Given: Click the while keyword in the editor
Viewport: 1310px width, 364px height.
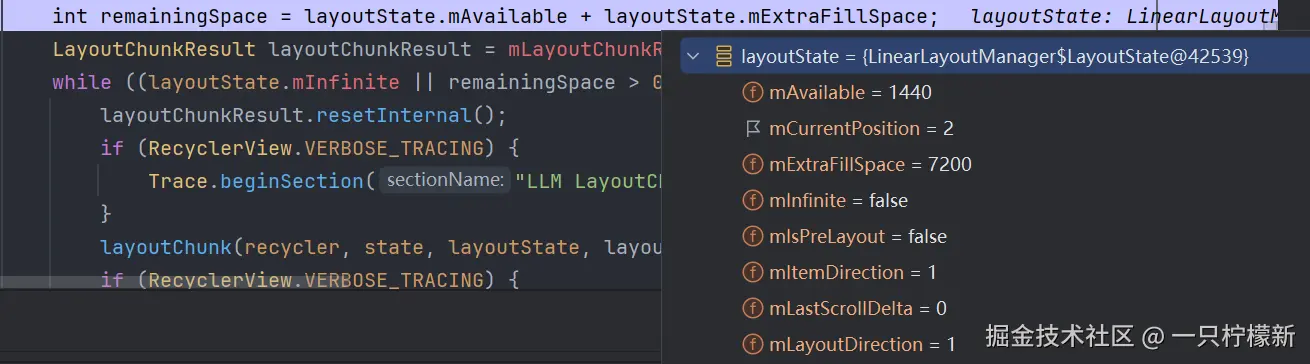Looking at the screenshot, I should coord(82,82).
